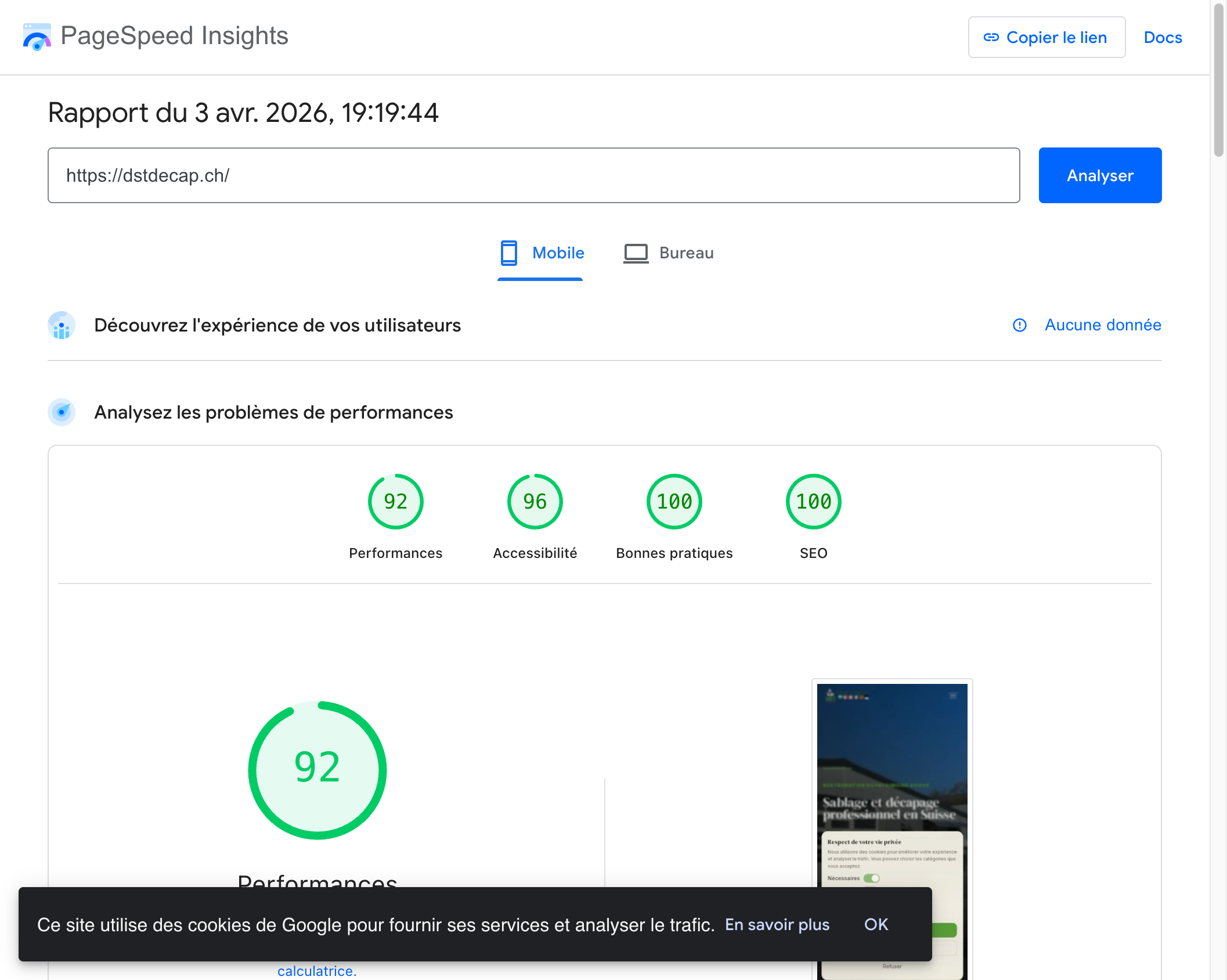Select the Accessibilité 96 score gauge
This screenshot has height=980, width=1227.
[535, 502]
